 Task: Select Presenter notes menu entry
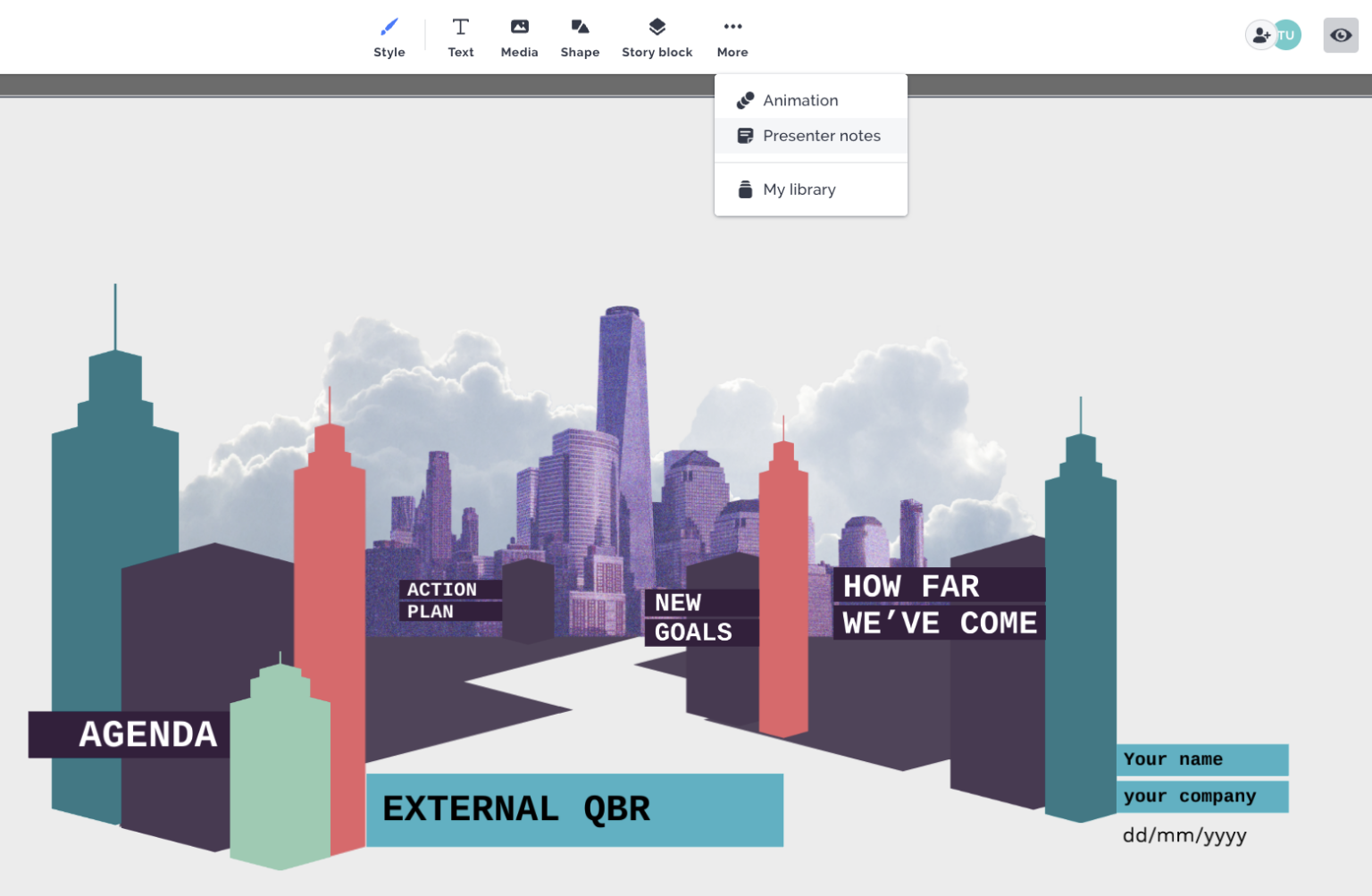(821, 136)
